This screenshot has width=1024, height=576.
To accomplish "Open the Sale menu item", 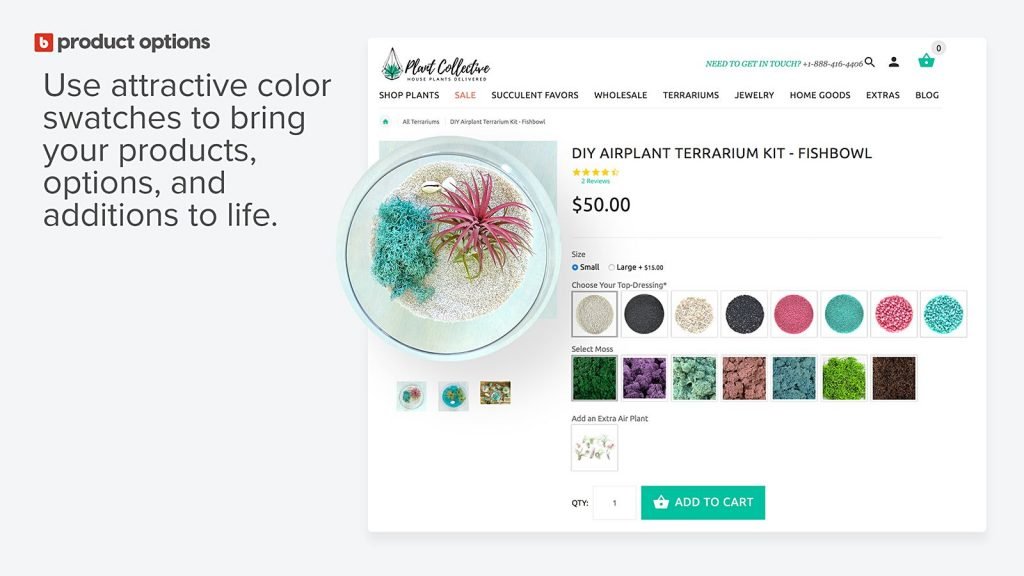I will [465, 96].
